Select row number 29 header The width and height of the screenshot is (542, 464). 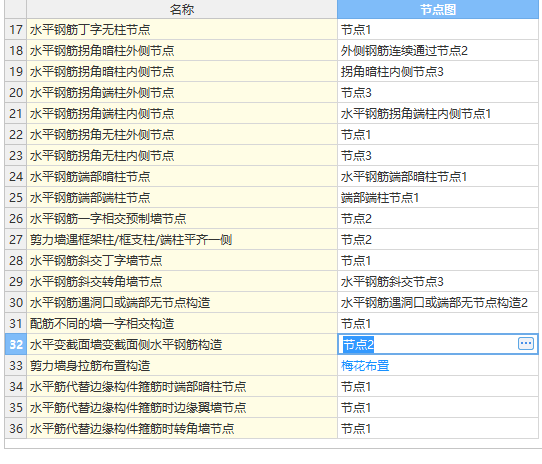(x=16, y=281)
